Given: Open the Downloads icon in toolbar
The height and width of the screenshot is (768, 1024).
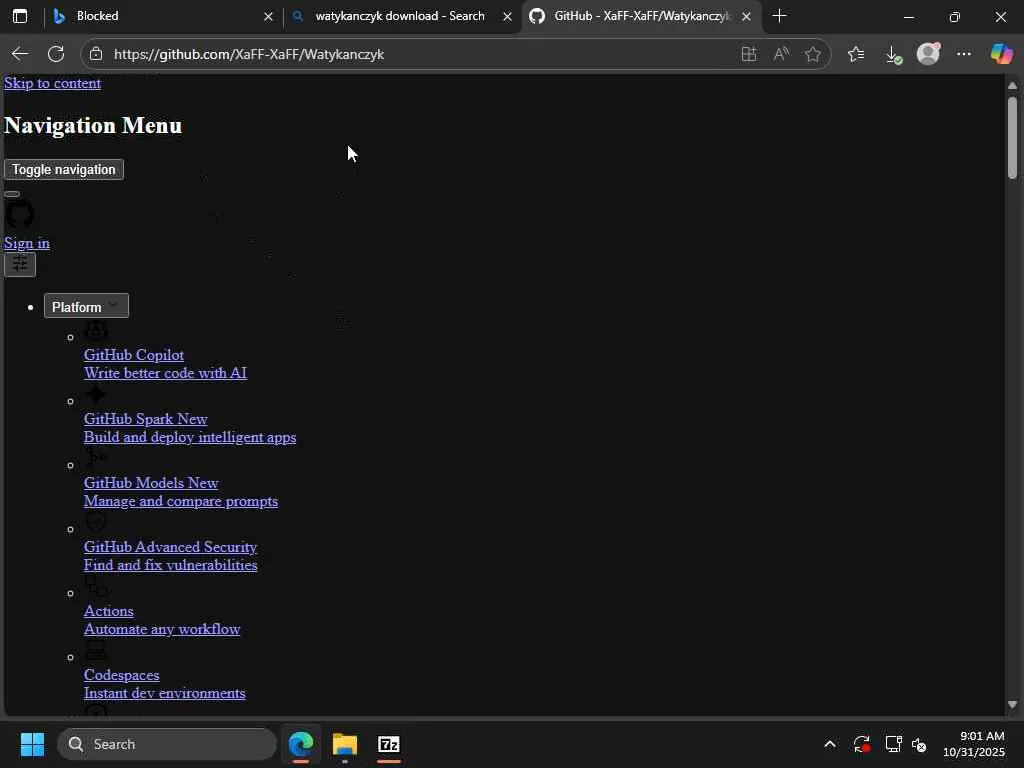Looking at the screenshot, I should (893, 54).
